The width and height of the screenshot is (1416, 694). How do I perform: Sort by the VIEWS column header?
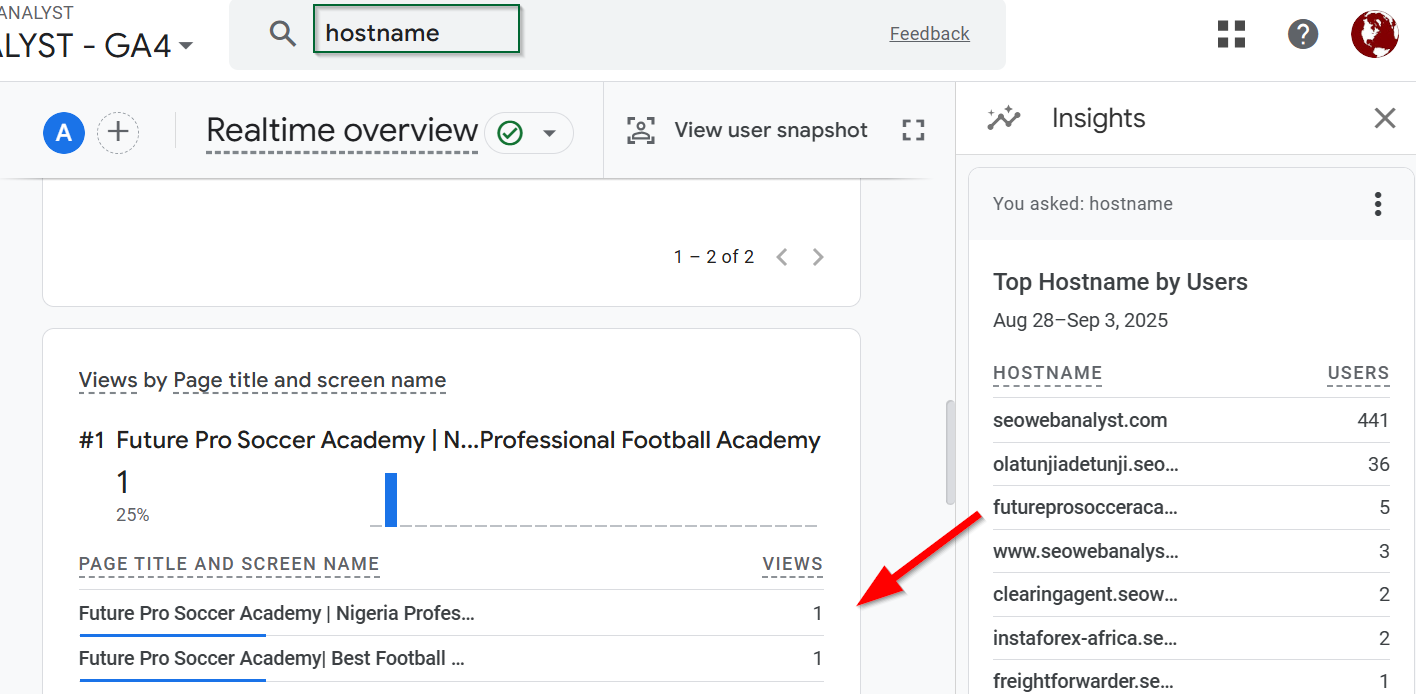[x=793, y=564]
